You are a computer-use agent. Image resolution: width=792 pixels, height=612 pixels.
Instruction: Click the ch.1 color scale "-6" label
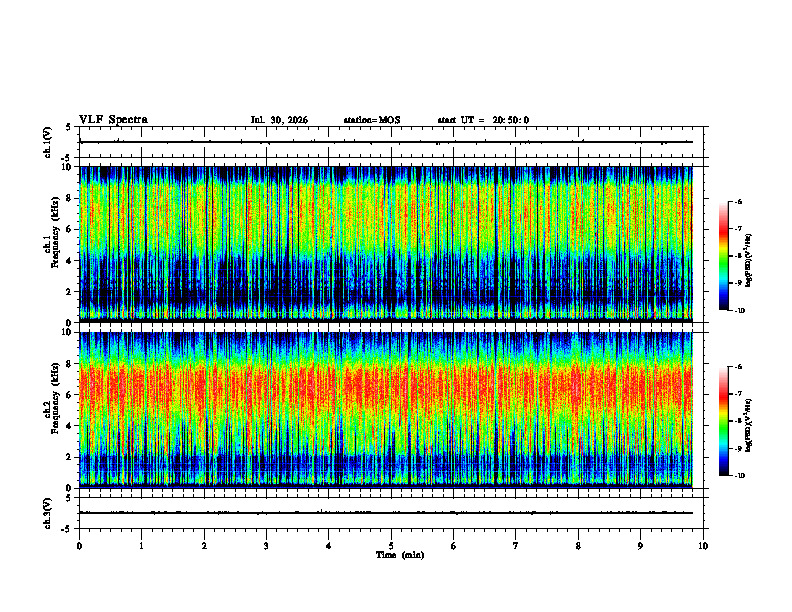738,201
